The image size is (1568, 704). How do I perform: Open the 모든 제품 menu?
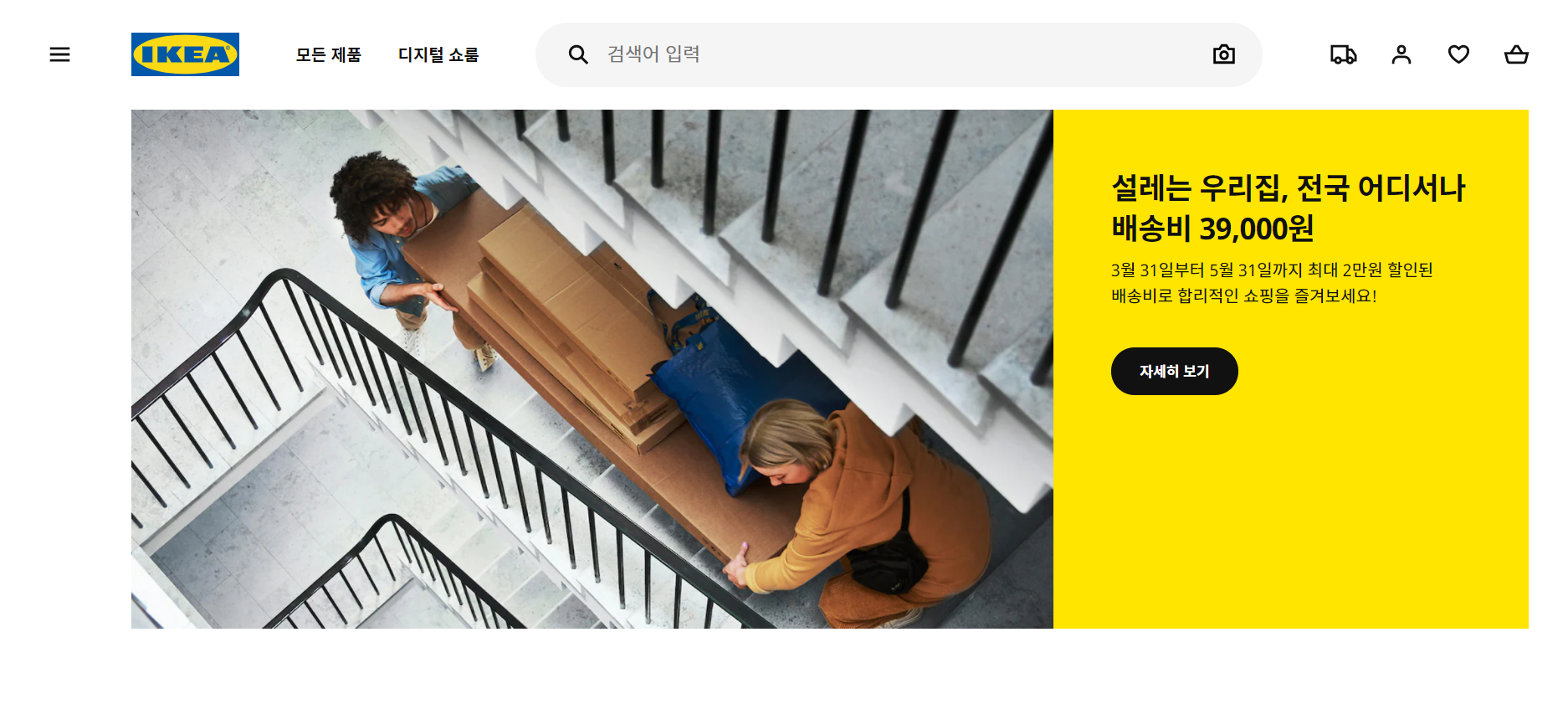coord(329,54)
